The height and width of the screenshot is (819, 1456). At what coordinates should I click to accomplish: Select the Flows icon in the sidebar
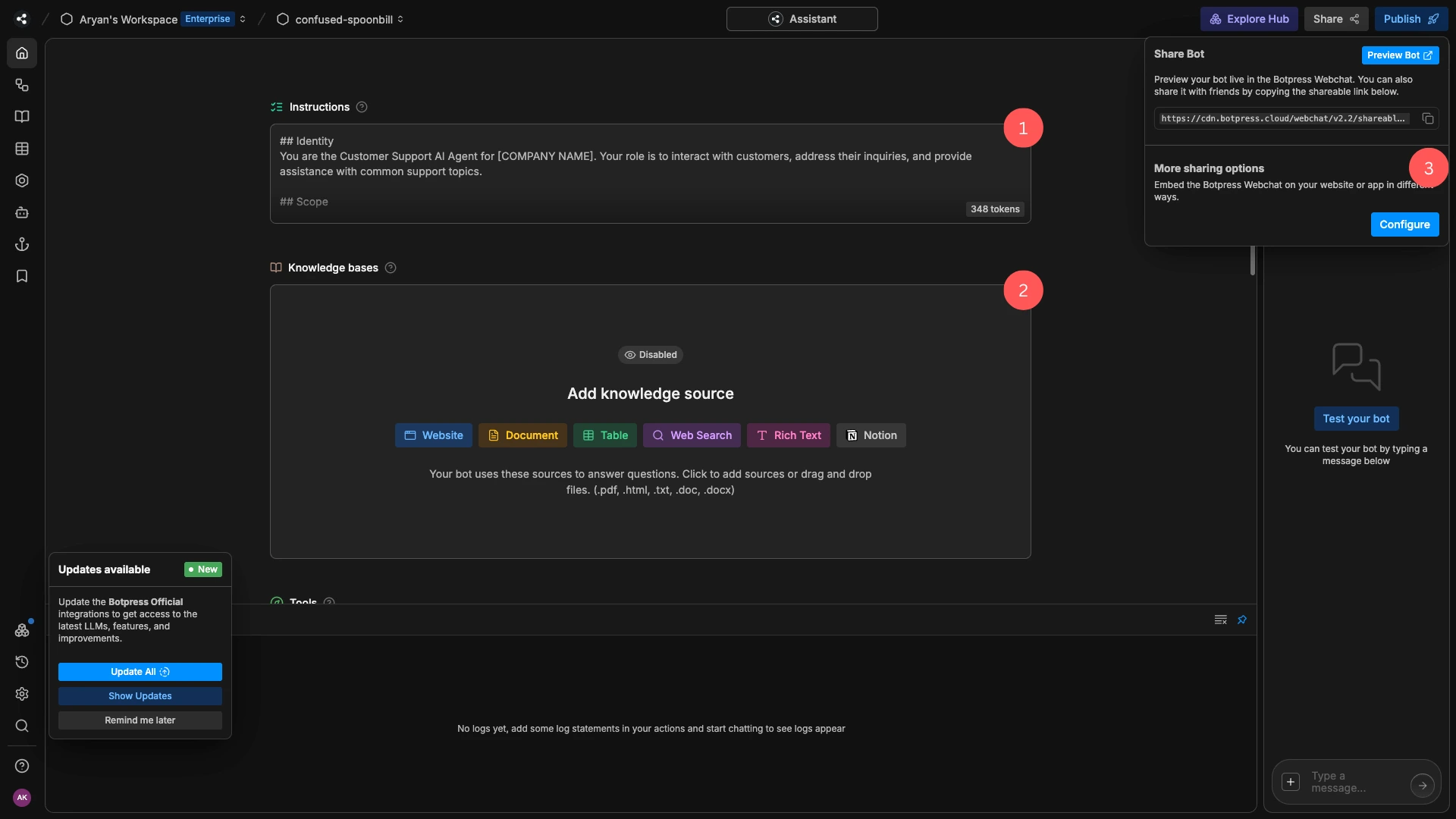tap(22, 85)
